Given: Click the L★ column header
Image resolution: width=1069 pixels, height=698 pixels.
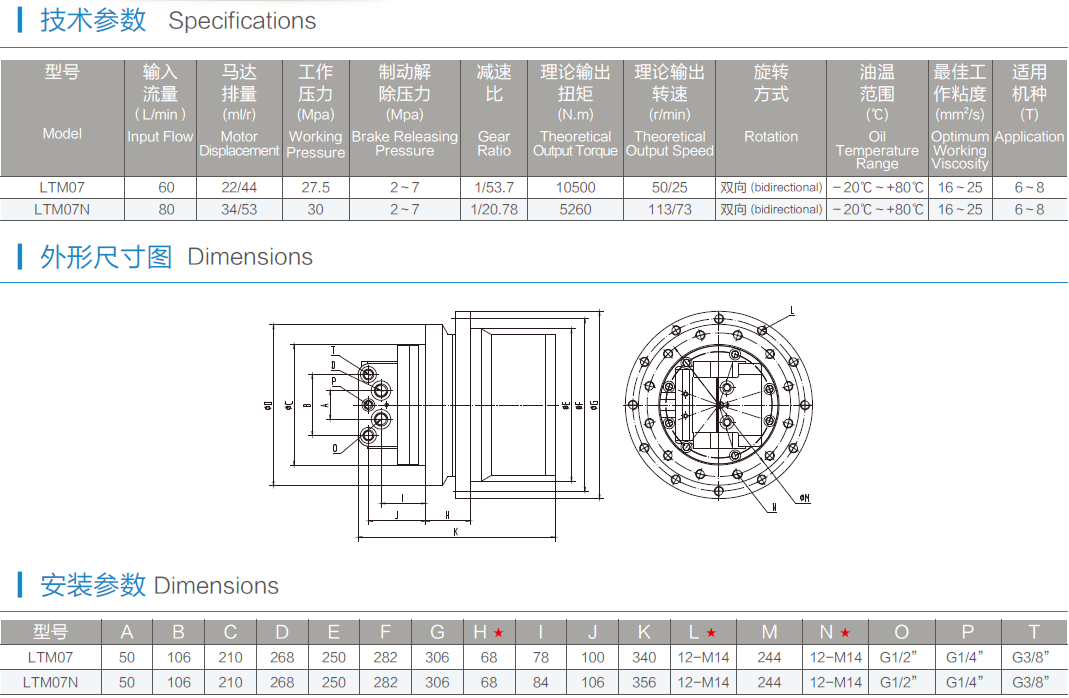Looking at the screenshot, I should pyautogui.click(x=703, y=633).
